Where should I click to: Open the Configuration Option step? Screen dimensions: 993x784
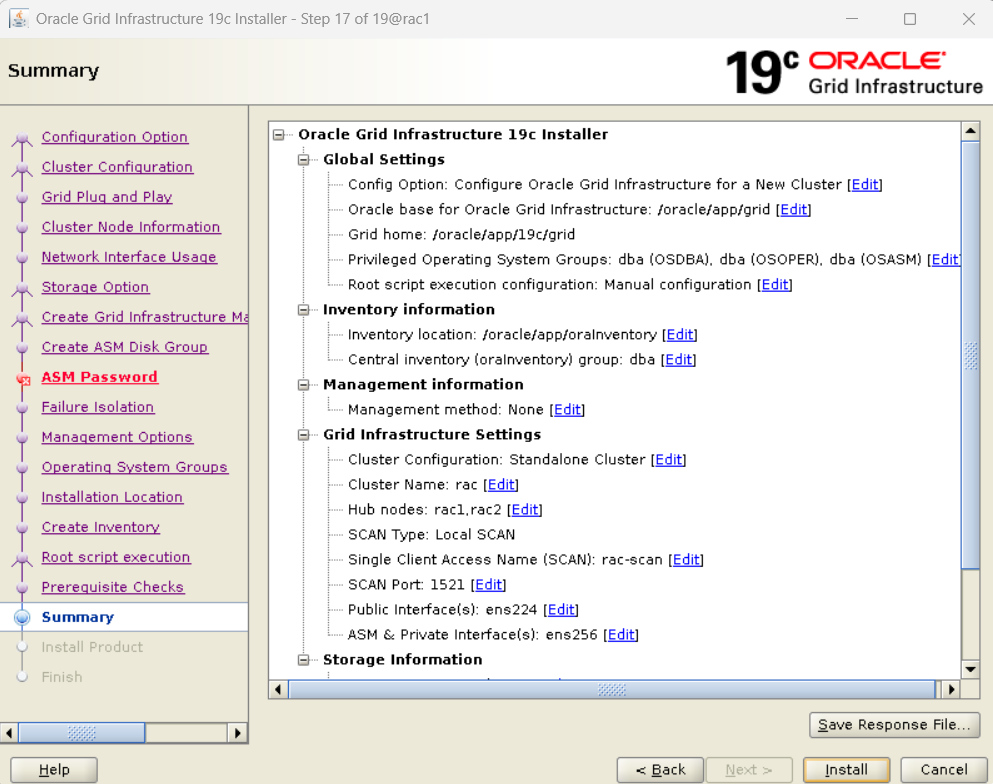(x=115, y=137)
